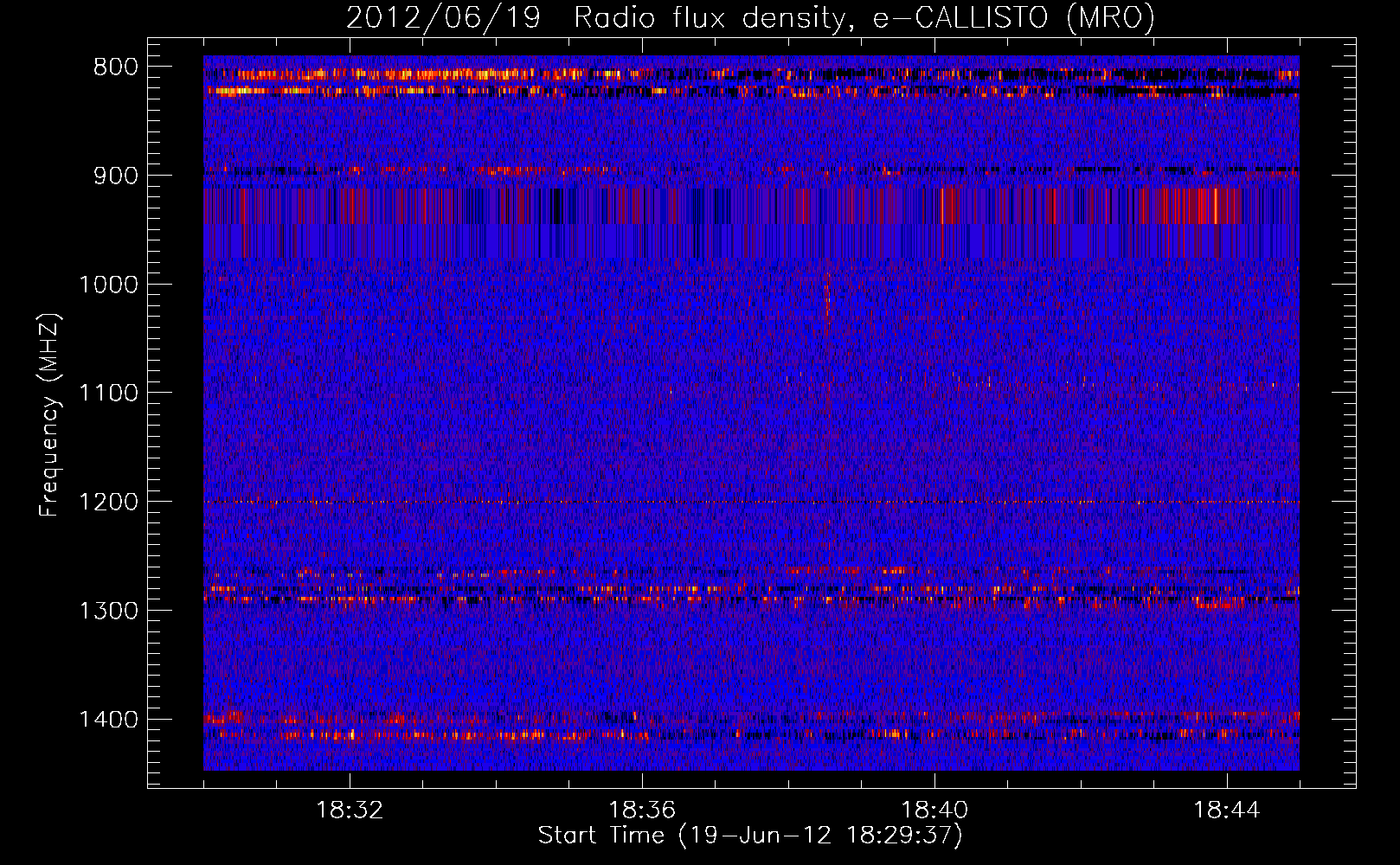
Task: Click the 18:44 time tick label
Action: (x=1227, y=811)
